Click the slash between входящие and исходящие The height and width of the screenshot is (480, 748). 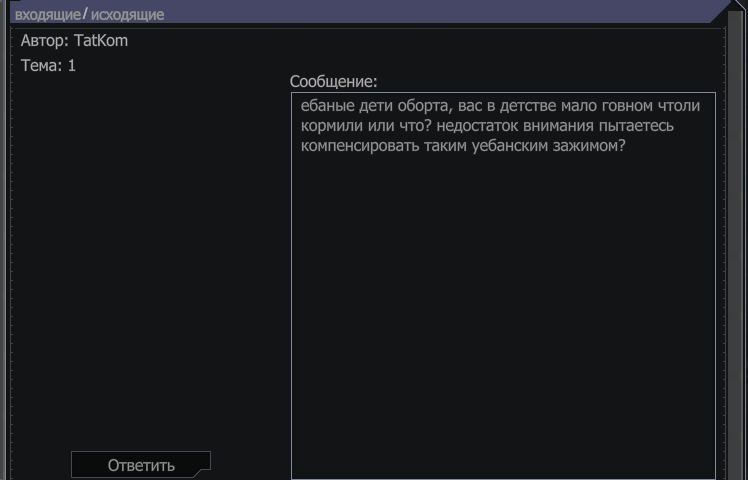tap(86, 14)
